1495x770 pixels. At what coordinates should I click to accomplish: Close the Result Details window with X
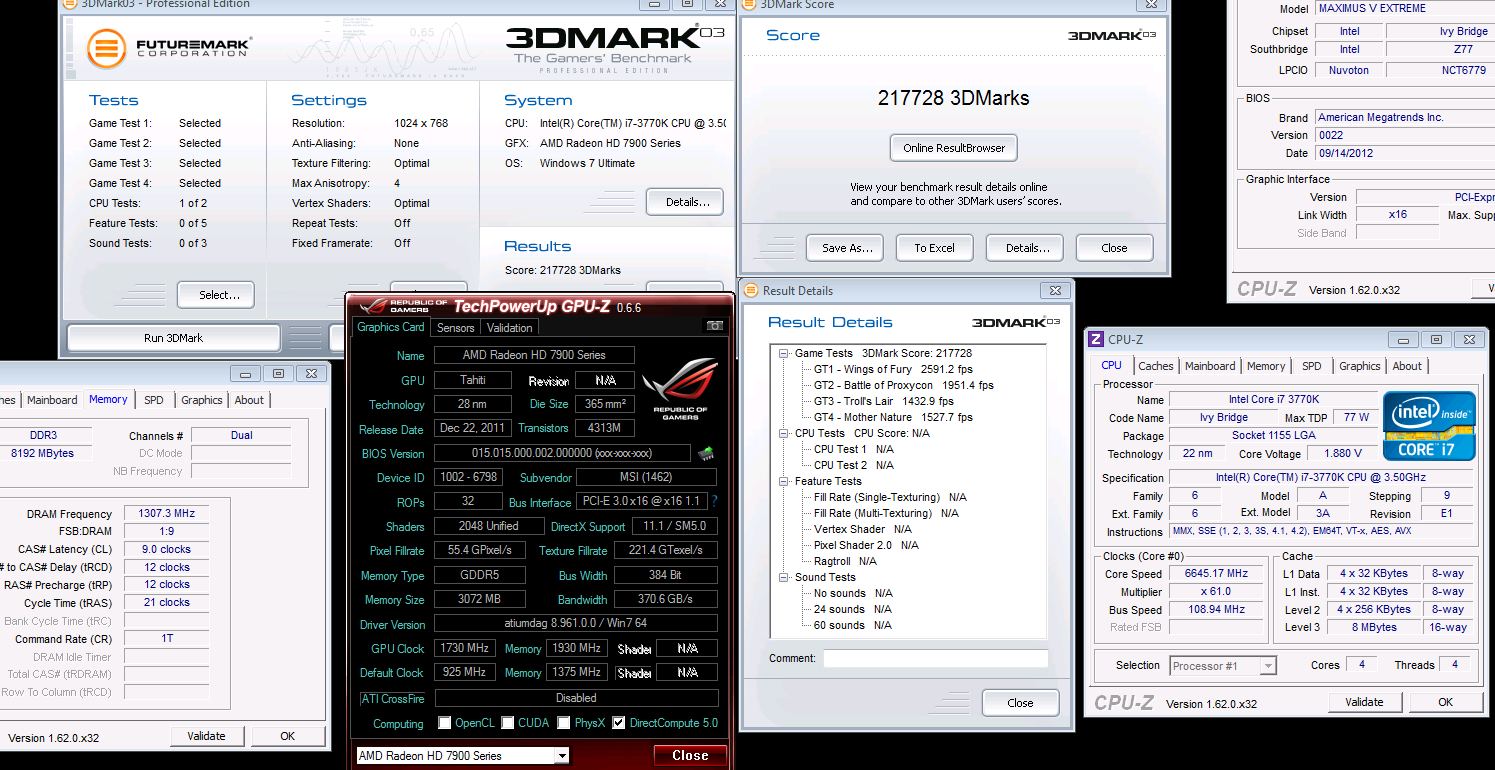click(1054, 291)
